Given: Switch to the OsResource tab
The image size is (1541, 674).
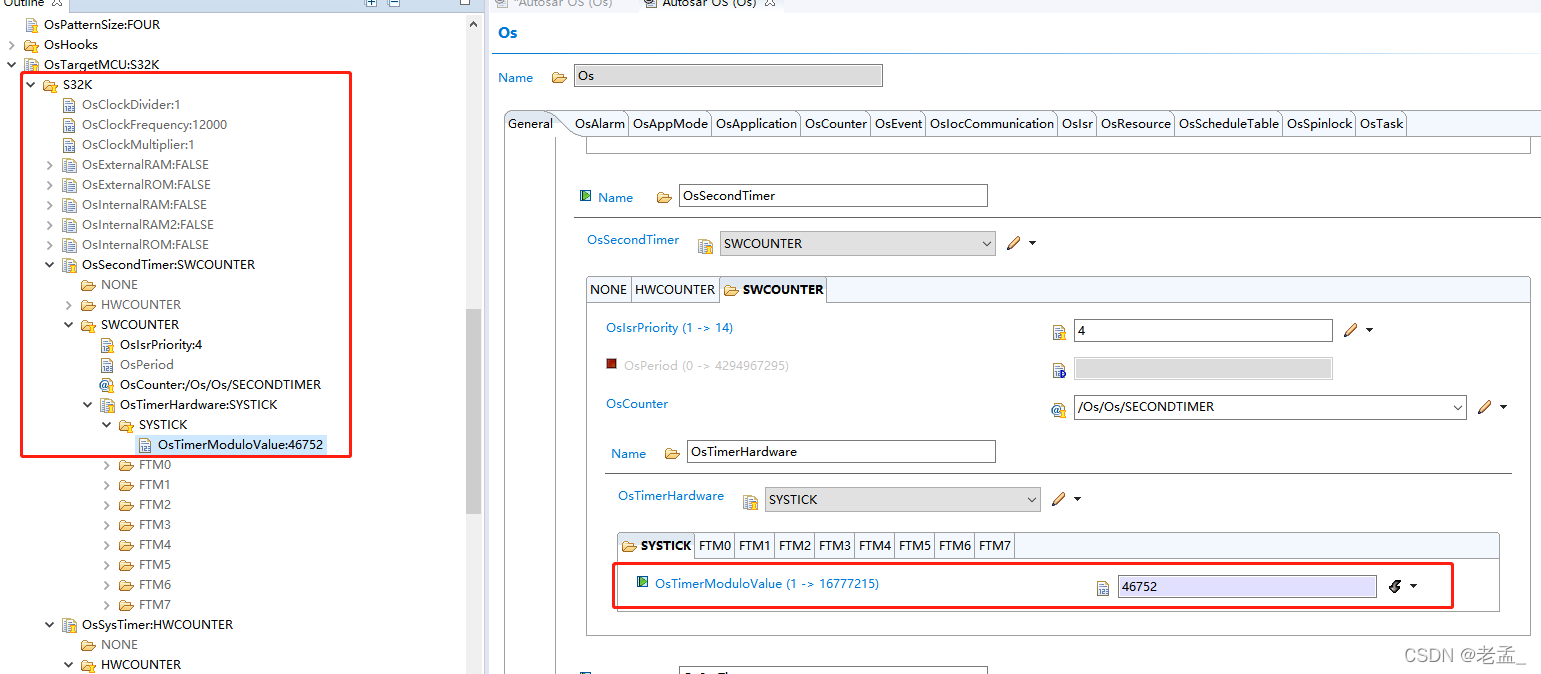Looking at the screenshot, I should 1136,124.
